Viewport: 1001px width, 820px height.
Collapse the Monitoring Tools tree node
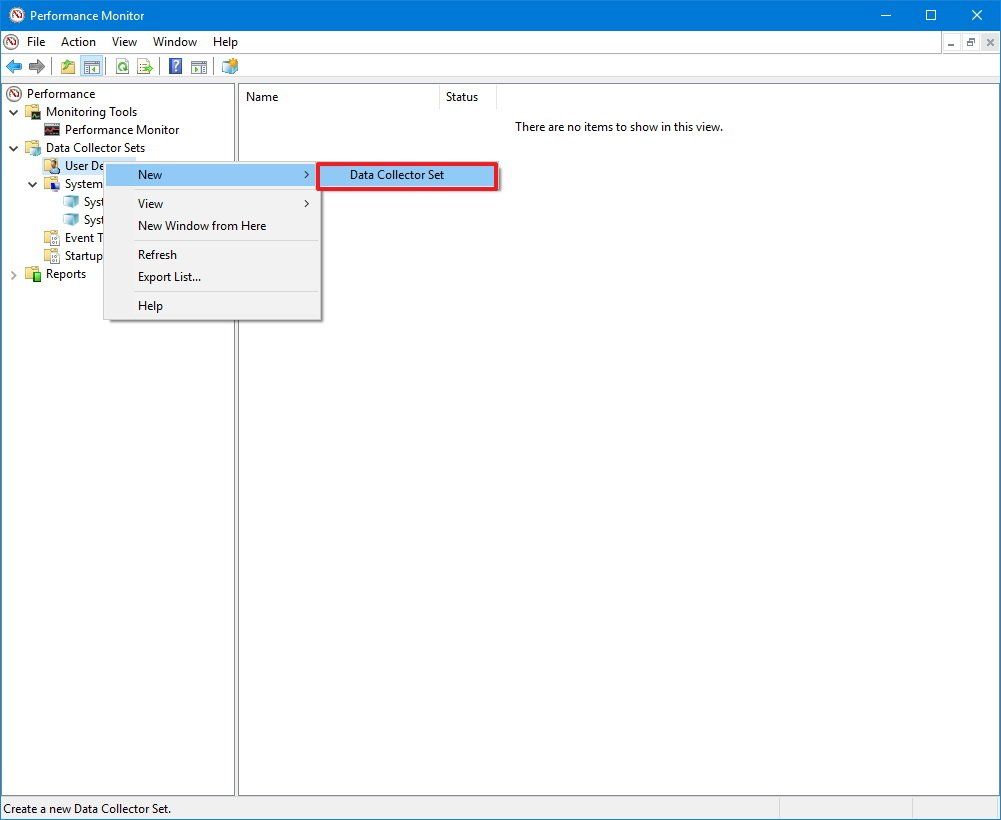pos(13,111)
